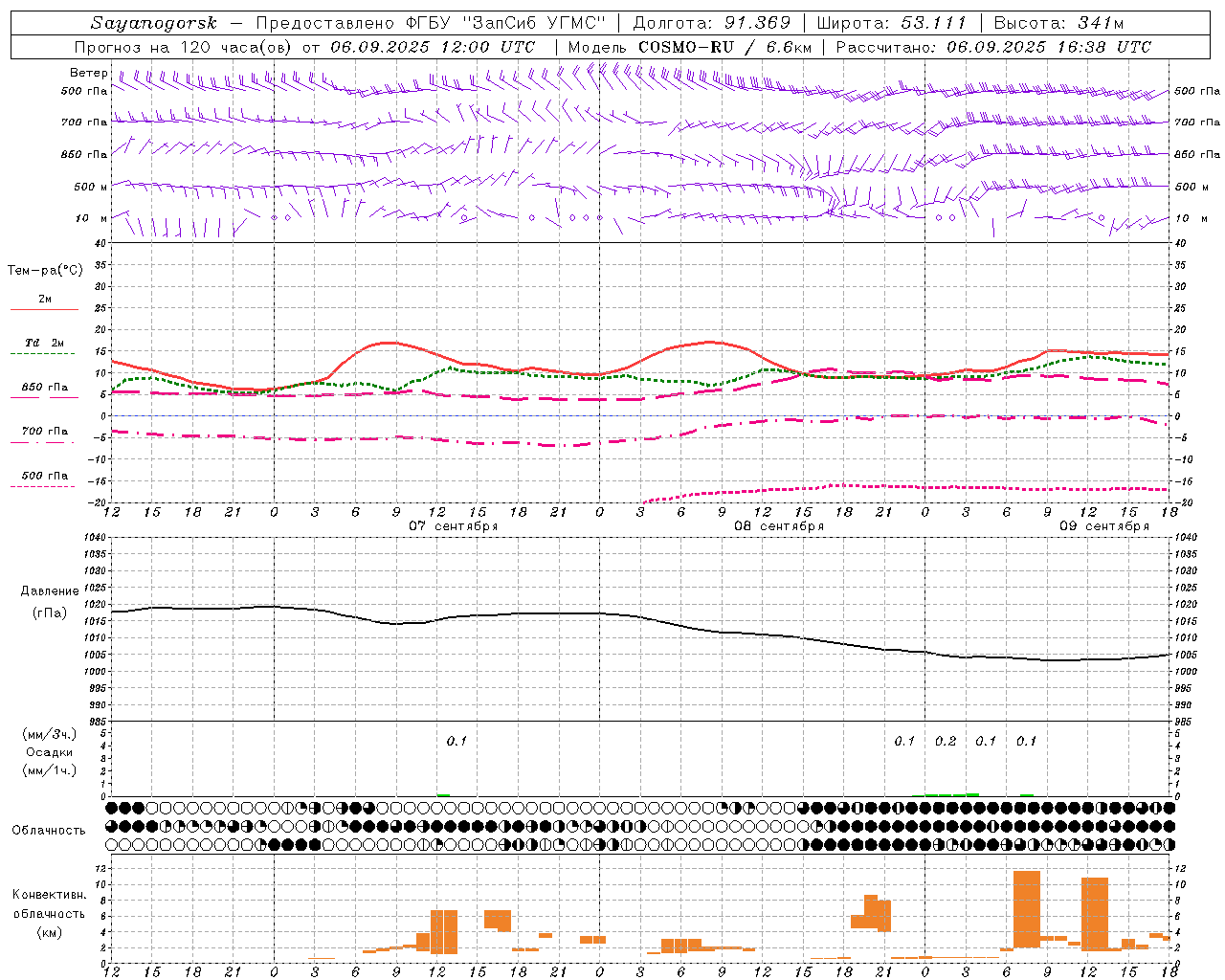
Task: Click the station name "Sayanogorsk" in the header
Action: [153, 24]
